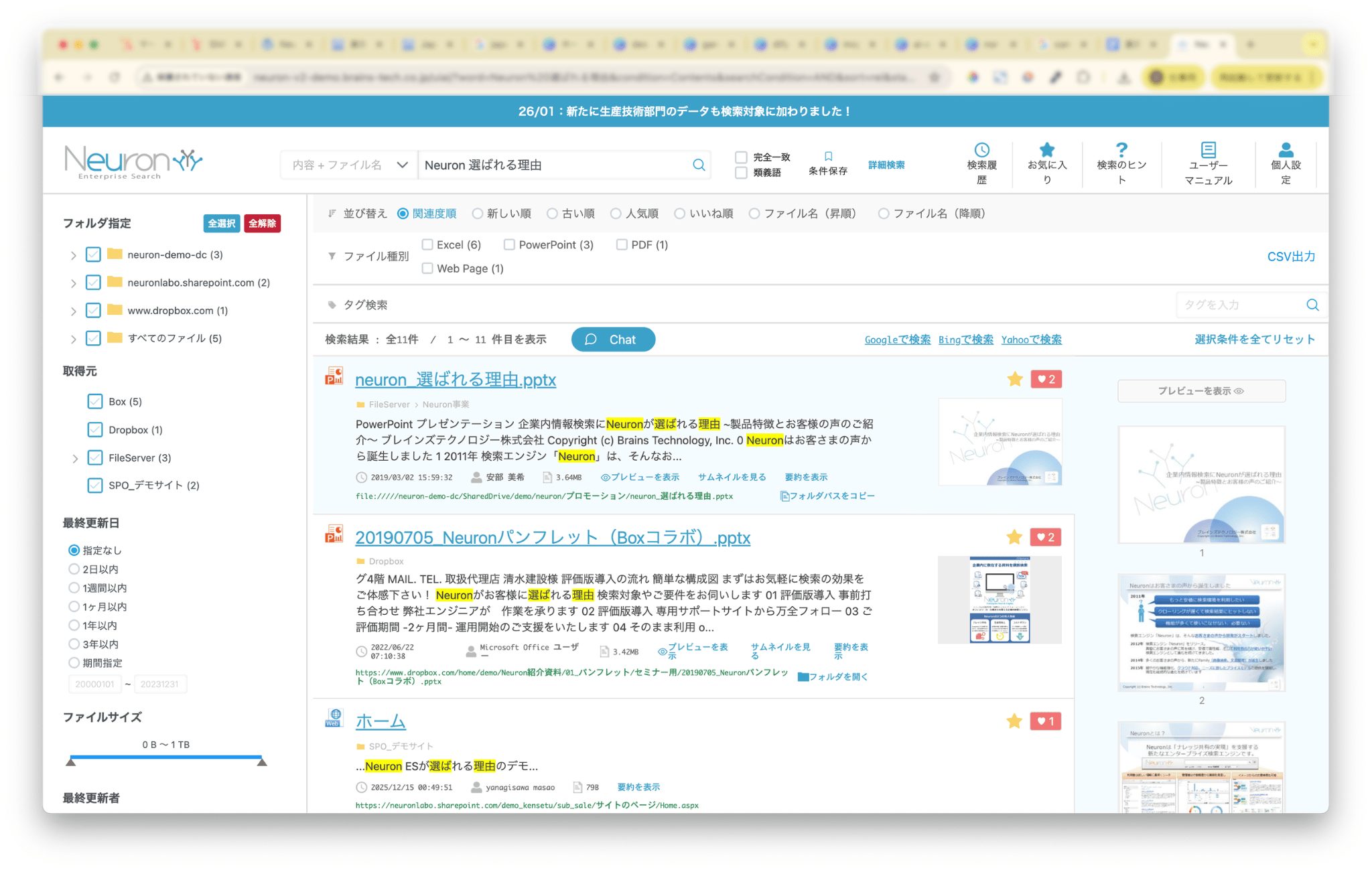The height and width of the screenshot is (870, 1372).
Task: Click like heart on neuron_選ばれる理由.pptx
Action: pos(1046,379)
